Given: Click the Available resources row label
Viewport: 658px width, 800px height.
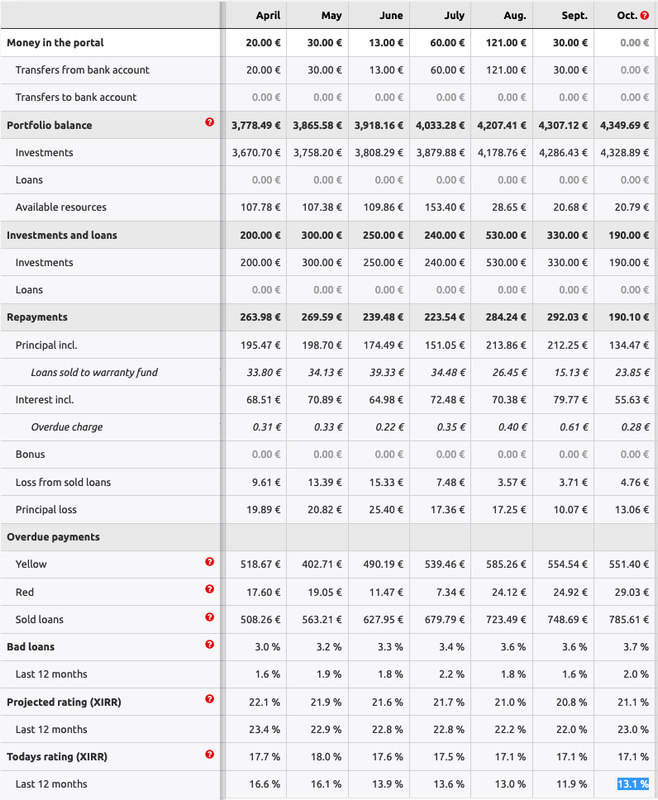Looking at the screenshot, I should point(61,207).
